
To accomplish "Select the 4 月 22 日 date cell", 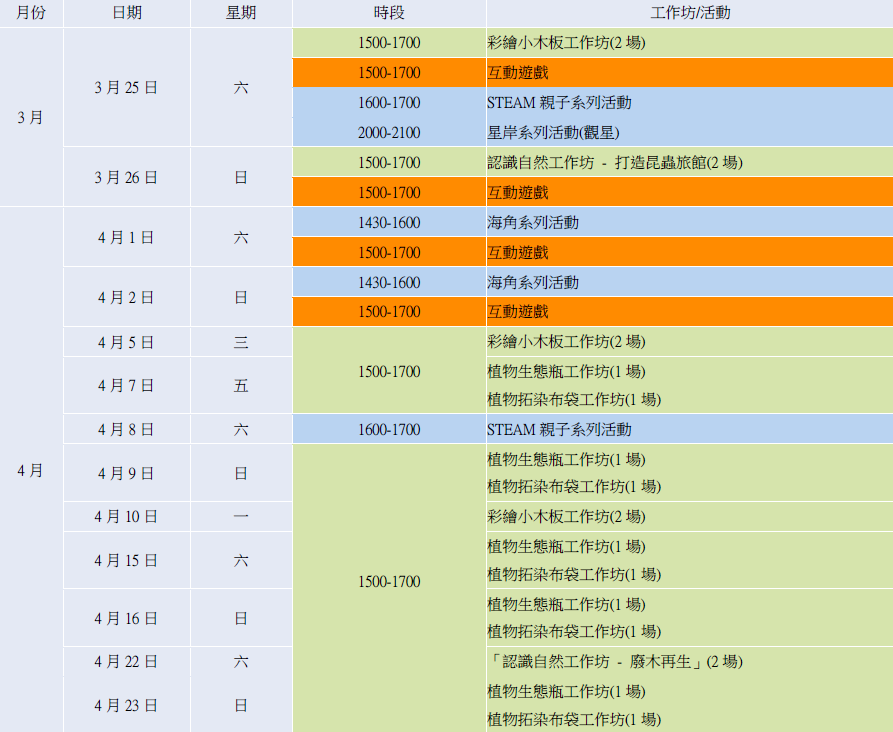I will (x=126, y=661).
